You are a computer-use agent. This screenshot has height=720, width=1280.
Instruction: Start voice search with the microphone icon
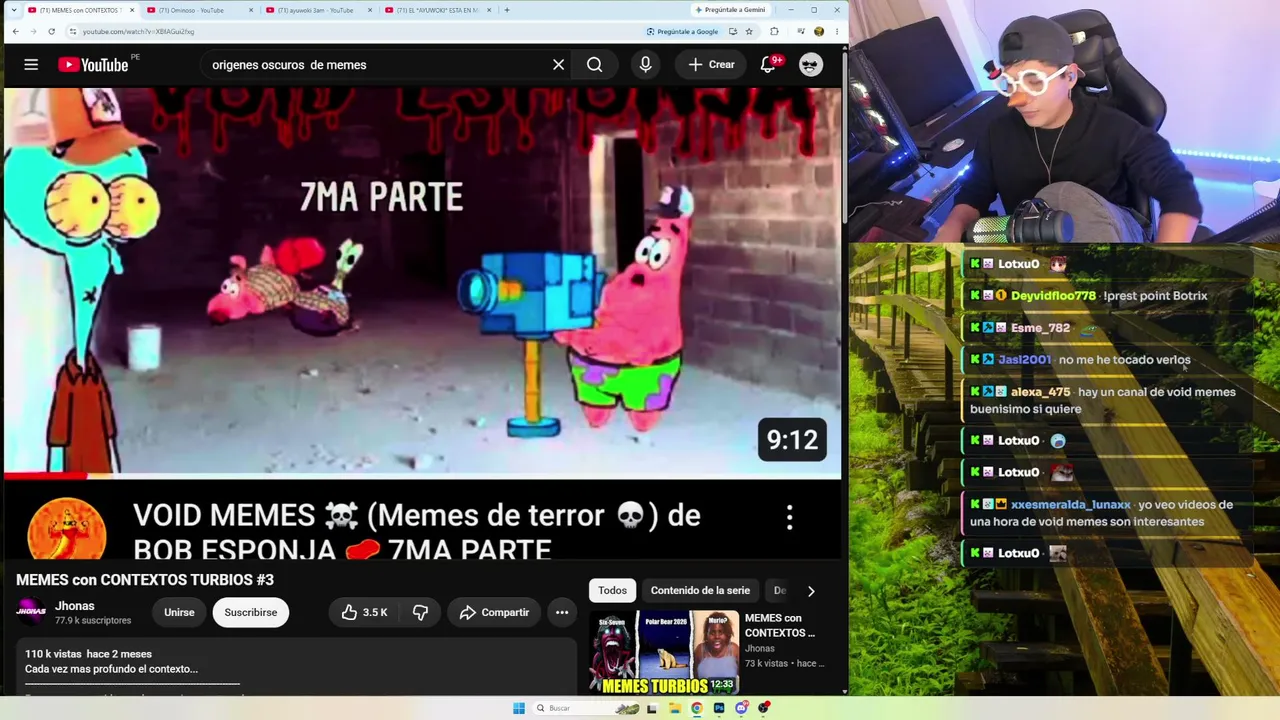[x=645, y=65]
